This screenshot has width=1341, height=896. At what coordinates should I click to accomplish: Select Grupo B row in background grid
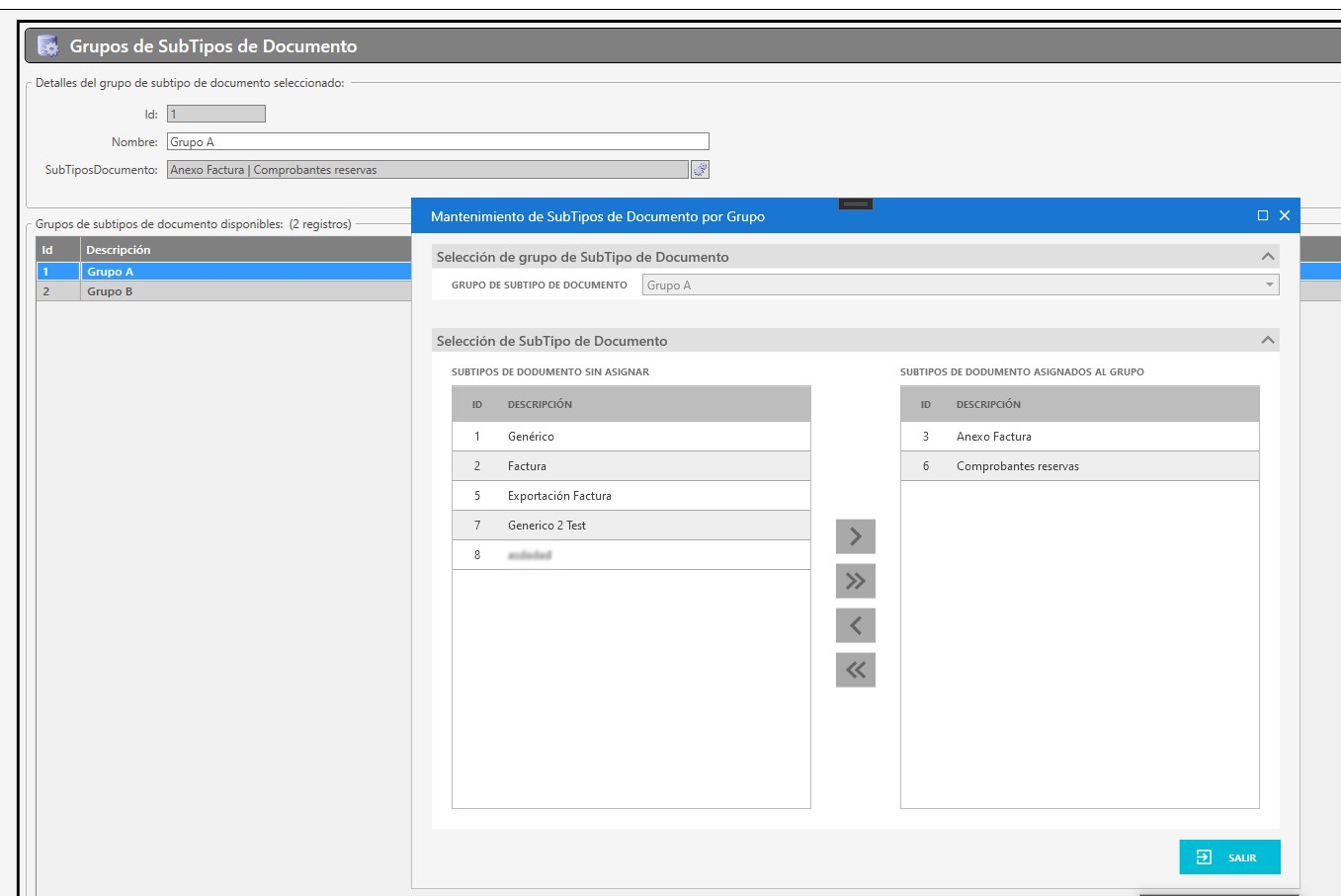[224, 291]
